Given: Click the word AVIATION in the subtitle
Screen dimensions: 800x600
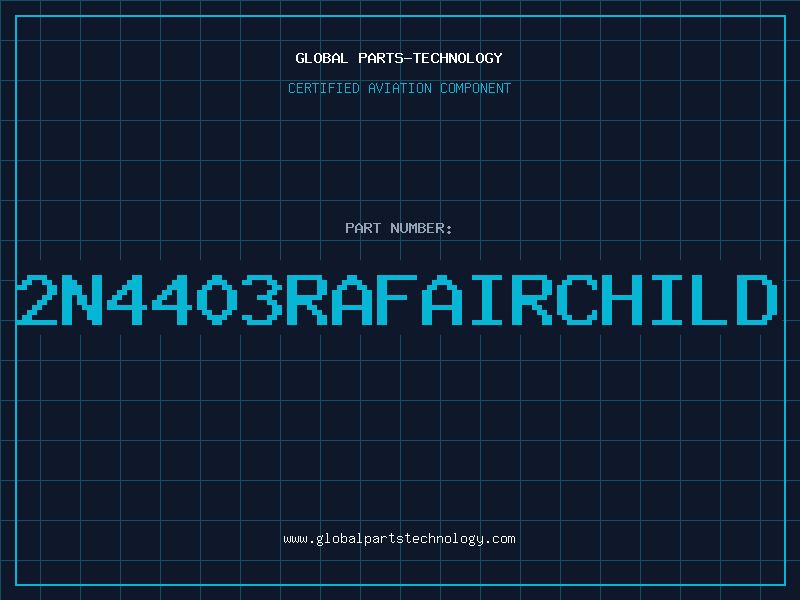Looking at the screenshot, I should [400, 88].
